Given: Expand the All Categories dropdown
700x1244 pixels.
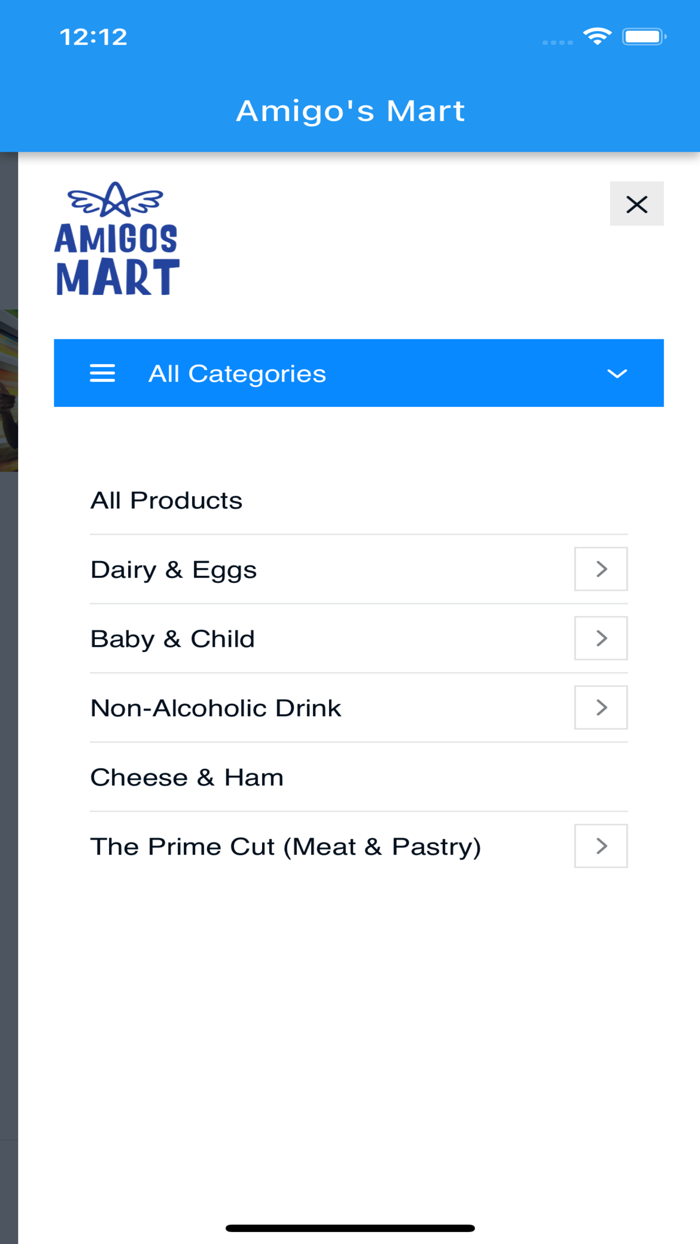Looking at the screenshot, I should (x=617, y=373).
